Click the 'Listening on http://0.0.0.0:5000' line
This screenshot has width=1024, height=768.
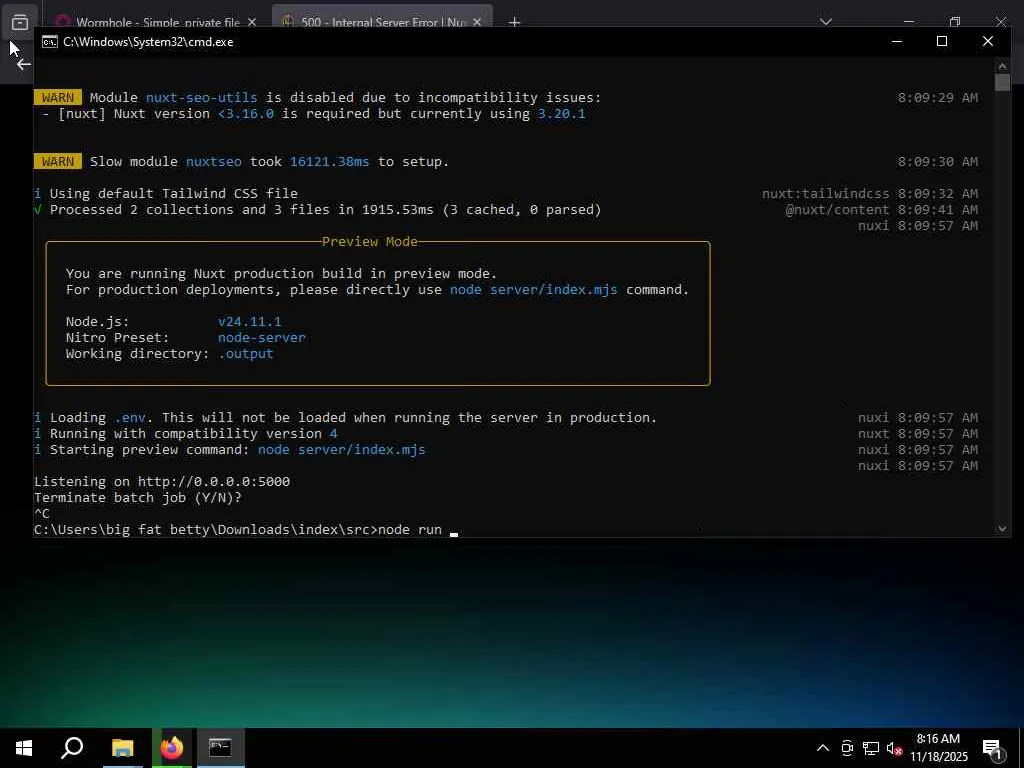click(162, 481)
